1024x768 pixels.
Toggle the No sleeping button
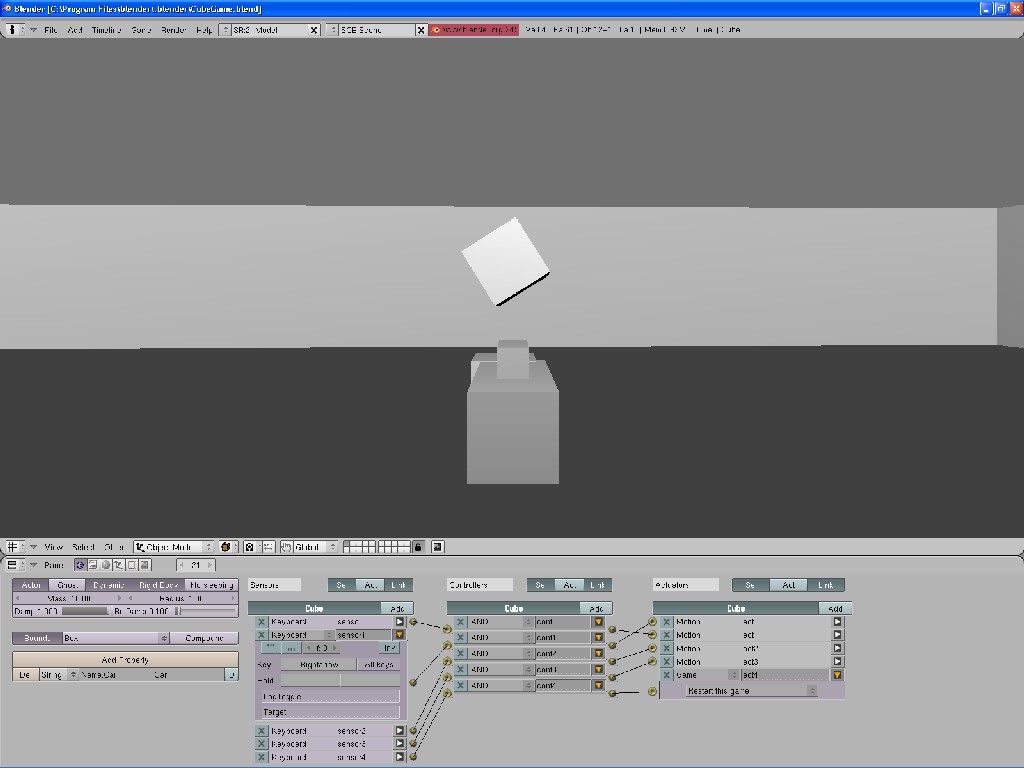pos(212,585)
